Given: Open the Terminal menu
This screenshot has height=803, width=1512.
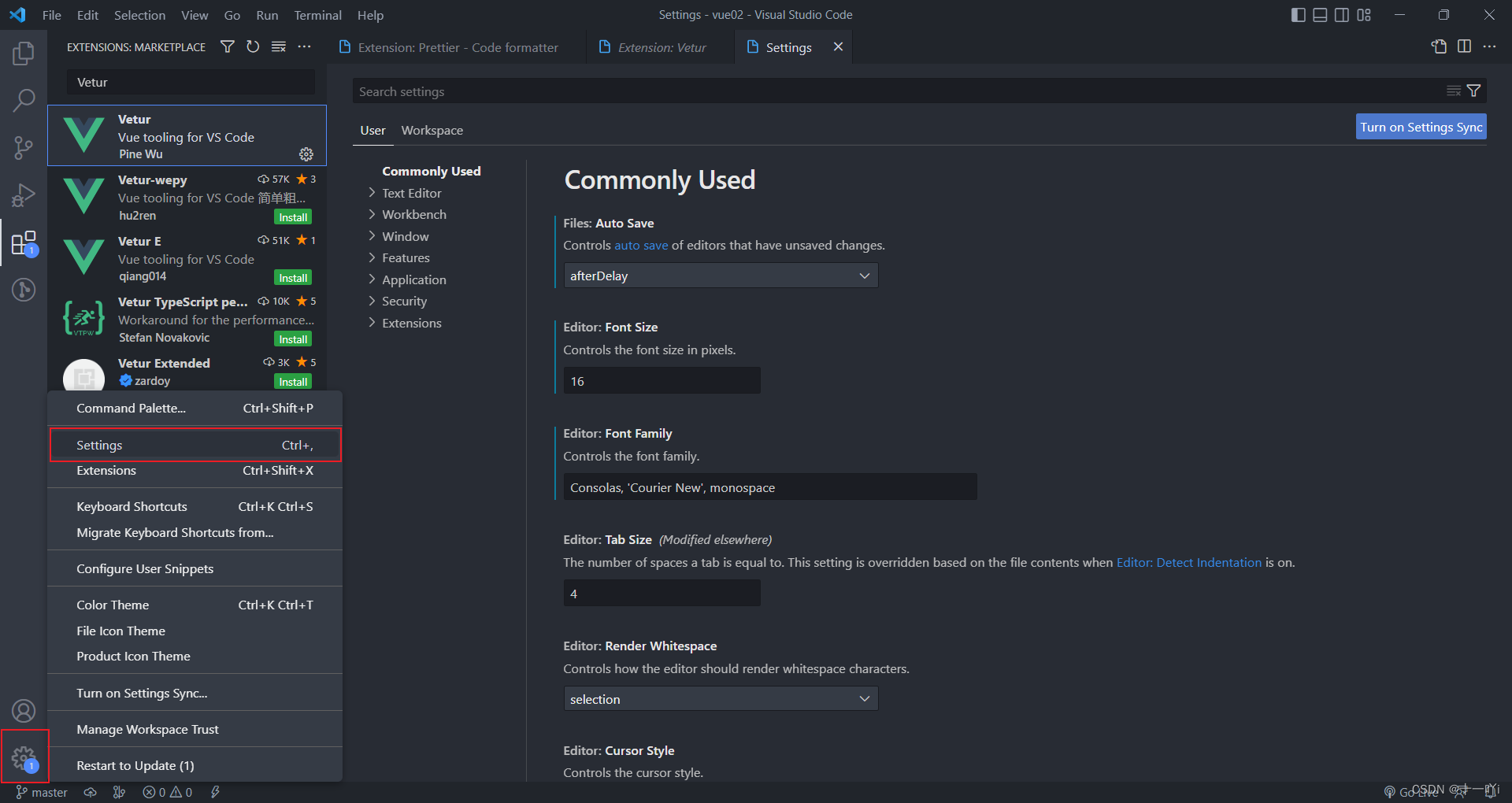Looking at the screenshot, I should [317, 15].
